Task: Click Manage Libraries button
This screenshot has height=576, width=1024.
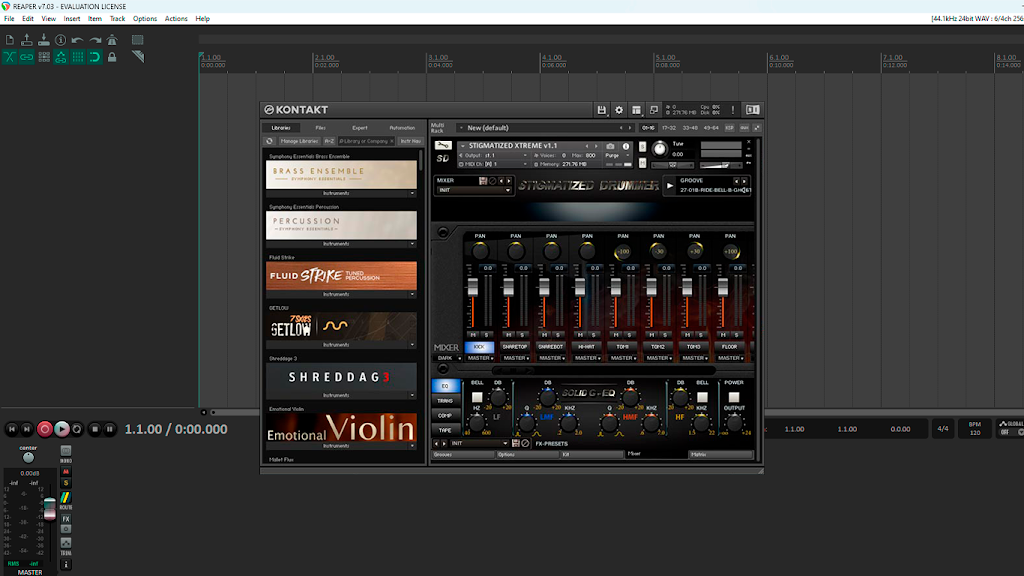Action: 299,141
